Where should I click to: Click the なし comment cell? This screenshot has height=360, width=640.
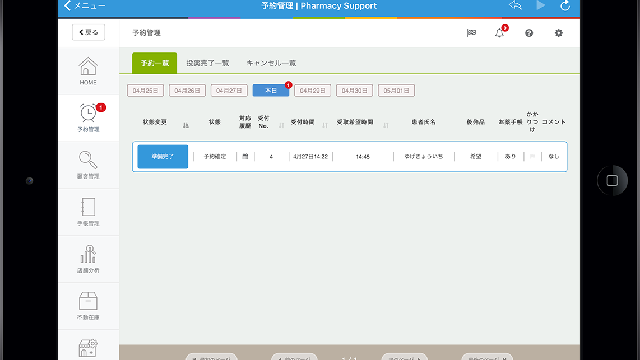pos(554,156)
